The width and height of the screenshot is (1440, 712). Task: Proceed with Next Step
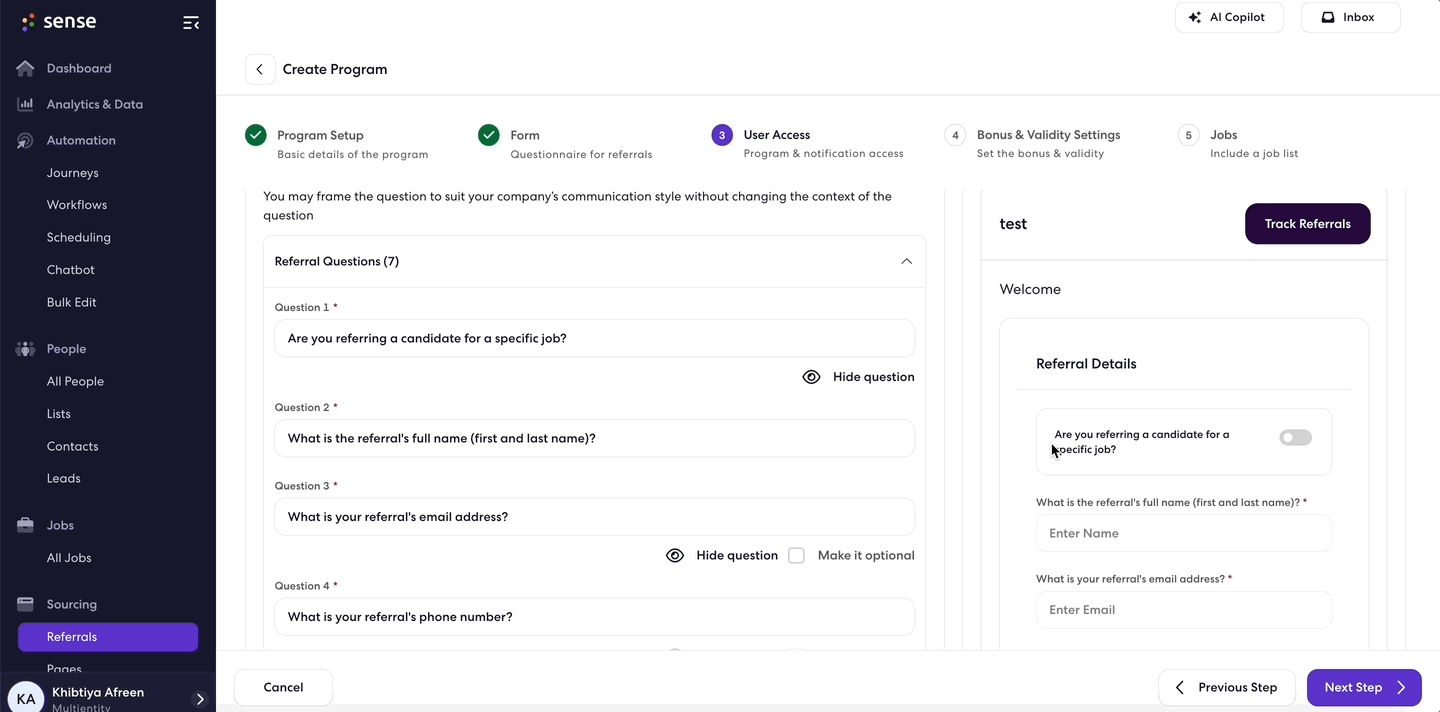[x=1363, y=687]
